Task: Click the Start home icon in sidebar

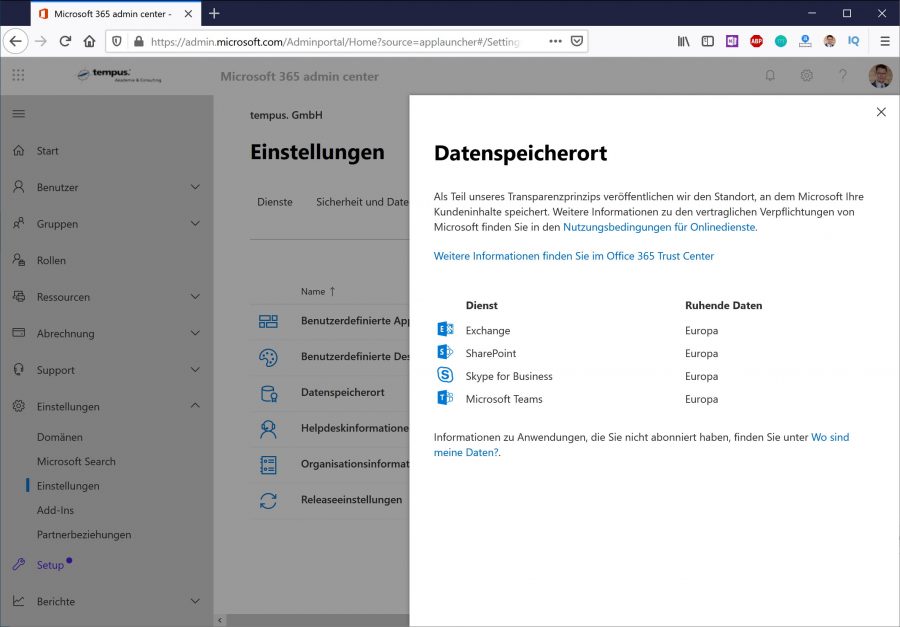Action: tap(18, 150)
